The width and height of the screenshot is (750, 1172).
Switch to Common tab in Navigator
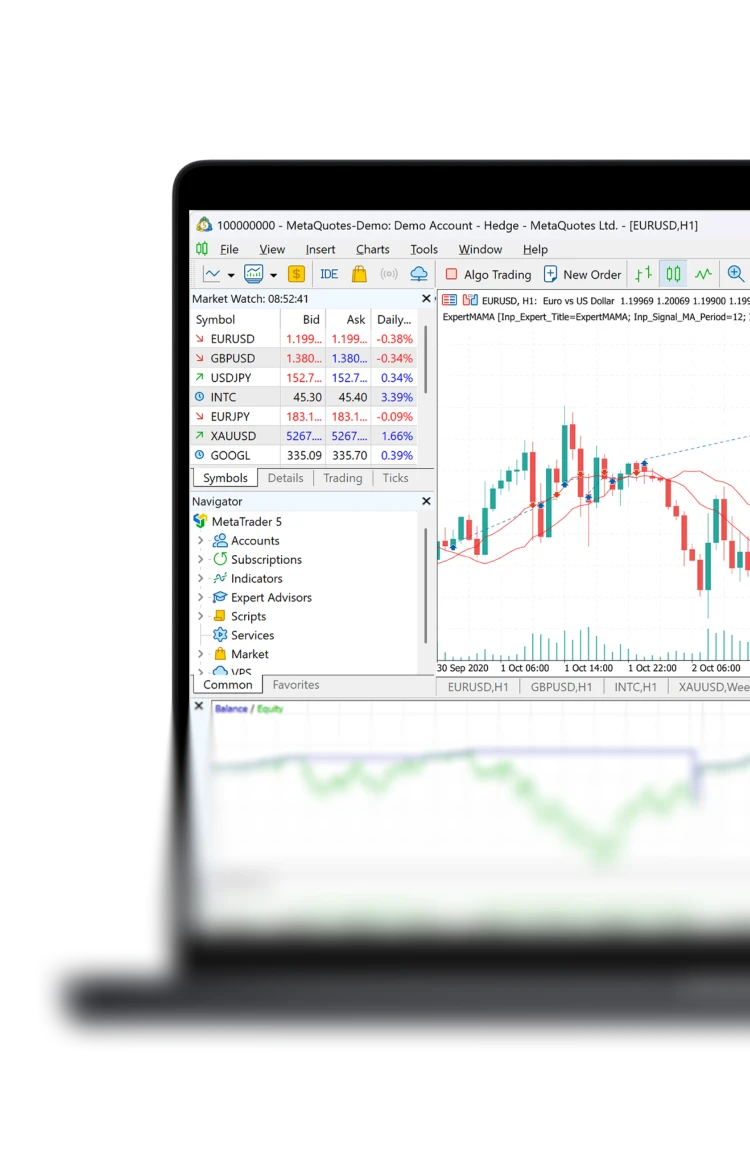(228, 685)
